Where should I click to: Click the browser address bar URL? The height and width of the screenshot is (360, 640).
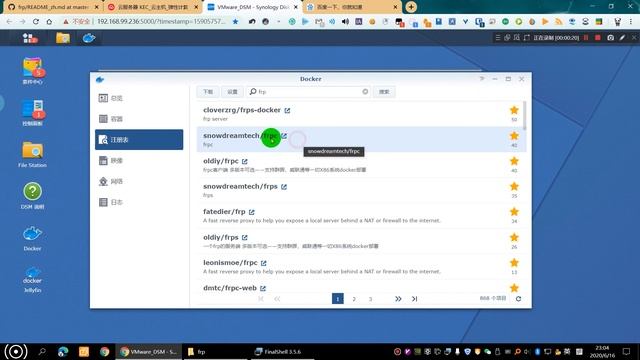tap(161, 22)
